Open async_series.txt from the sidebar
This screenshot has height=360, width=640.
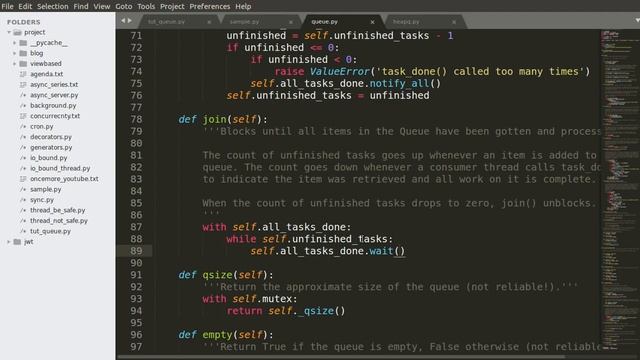(54, 85)
